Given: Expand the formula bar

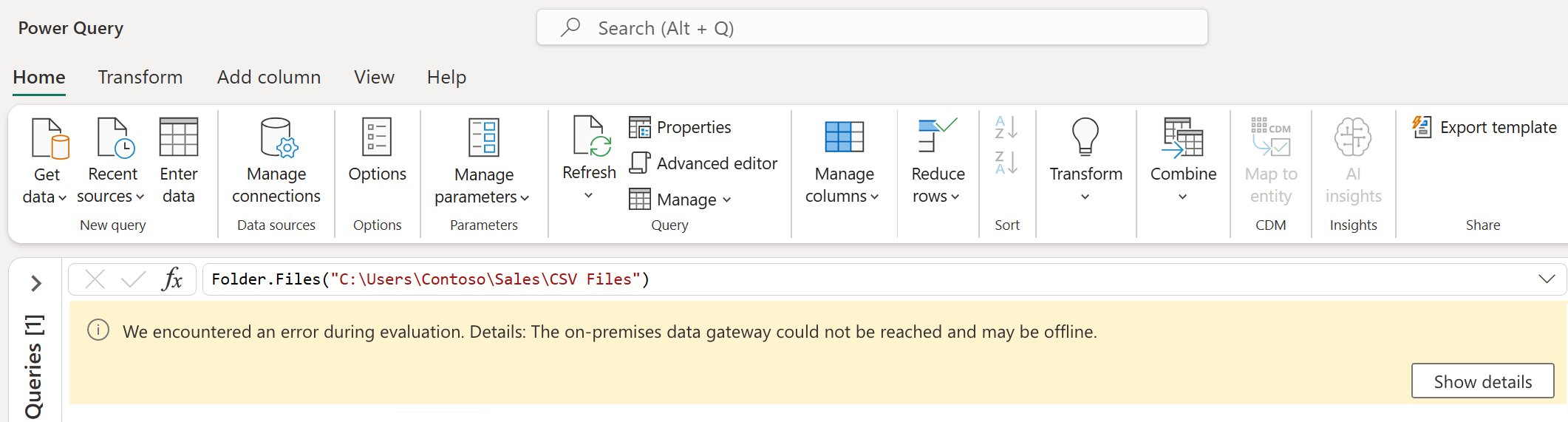Looking at the screenshot, I should click(x=1546, y=279).
